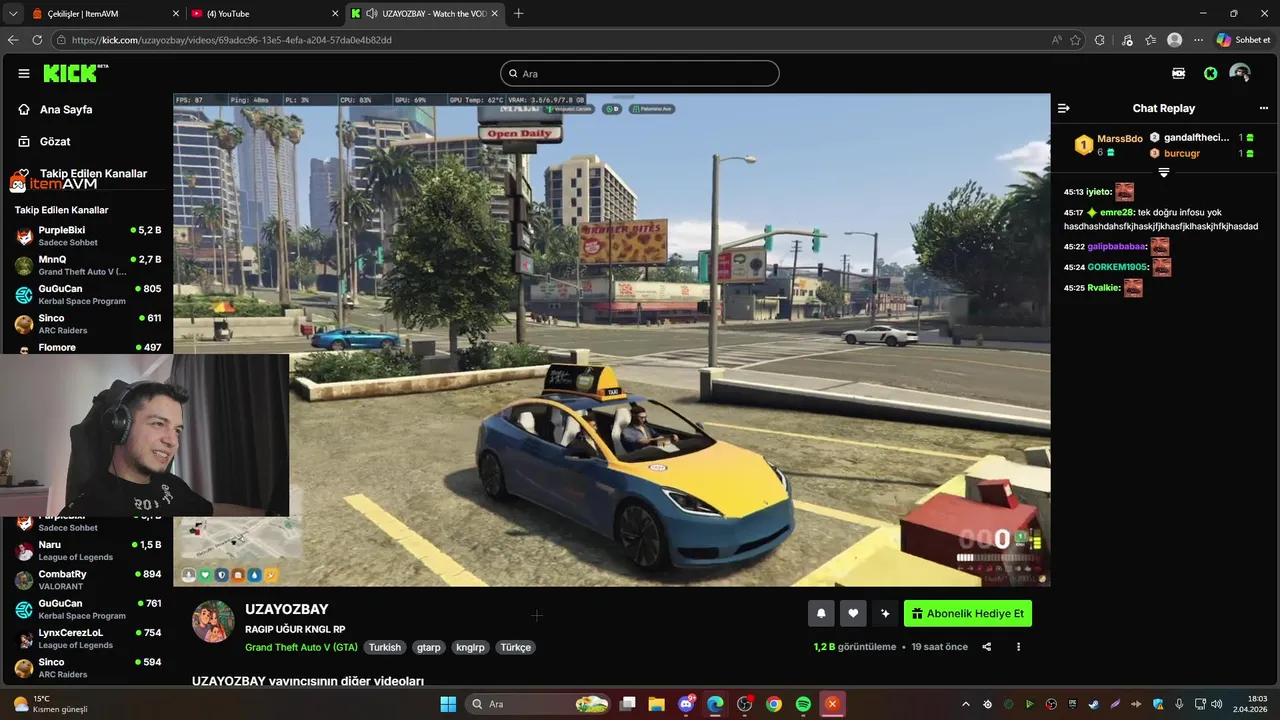Open Edge settings and more menu
Image resolution: width=1280 pixels, height=720 pixels.
(x=1198, y=40)
